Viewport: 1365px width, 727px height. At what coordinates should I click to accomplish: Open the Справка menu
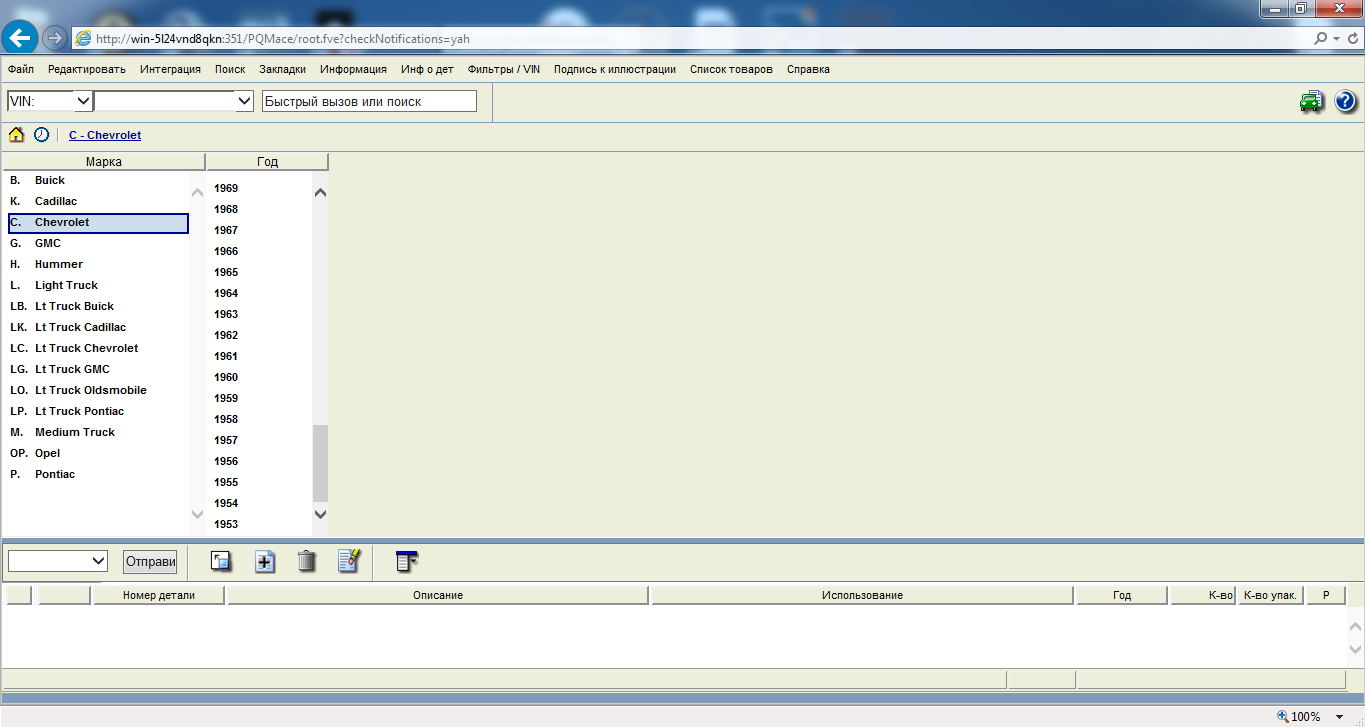pyautogui.click(x=808, y=69)
